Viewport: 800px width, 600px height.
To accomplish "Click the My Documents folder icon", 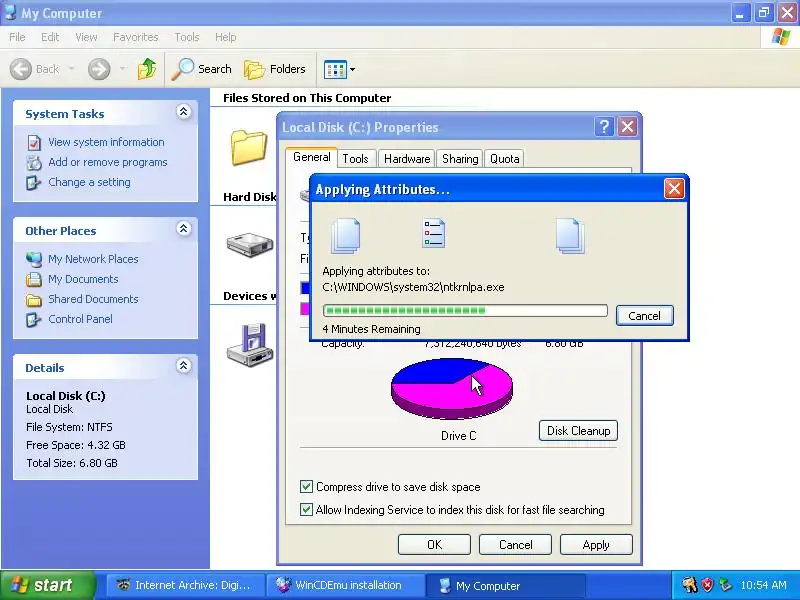I will [34, 279].
